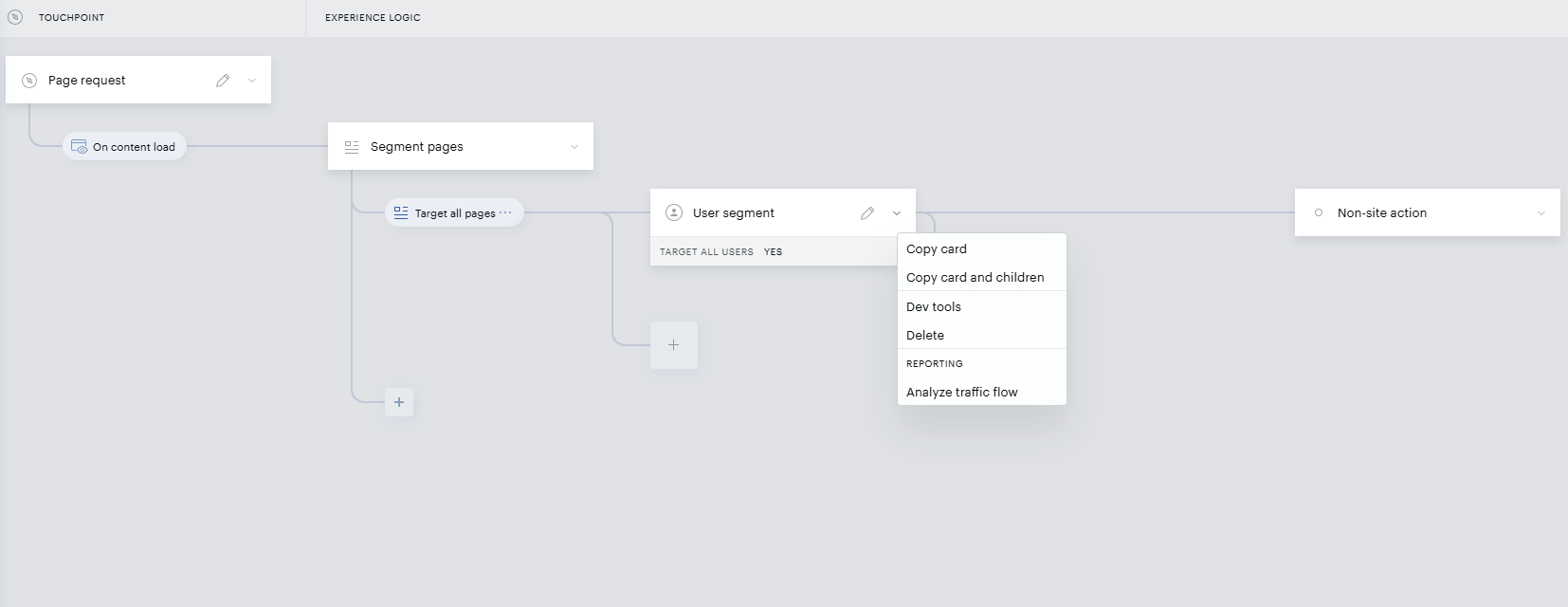Viewport: 1568px width, 607px height.
Task: Add a page segment with small plus button
Action: 399,402
